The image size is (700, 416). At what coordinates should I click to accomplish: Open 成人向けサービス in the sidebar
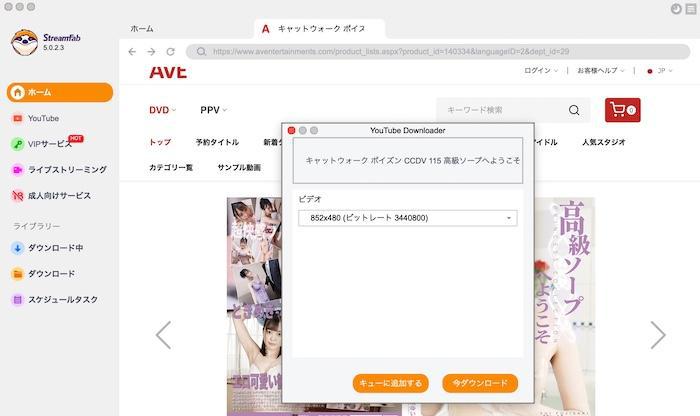click(59, 196)
